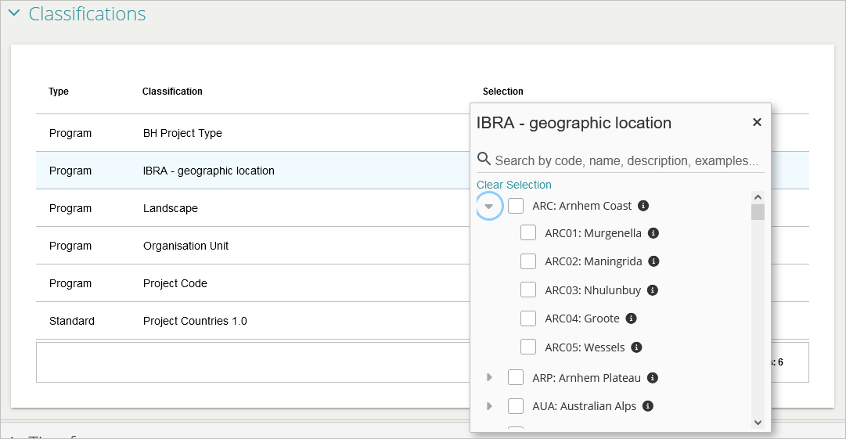
Task: View info icon for ARC05: Wessels
Action: tap(636, 348)
